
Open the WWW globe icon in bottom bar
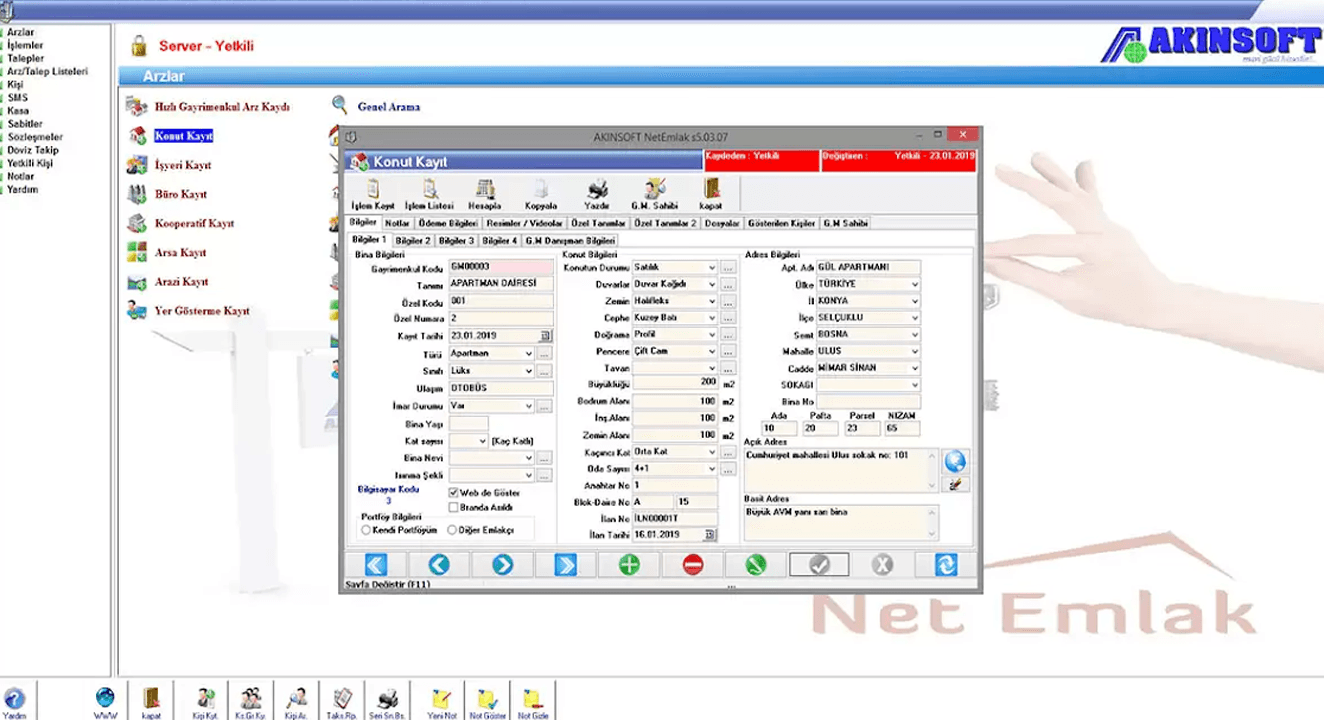tap(105, 702)
